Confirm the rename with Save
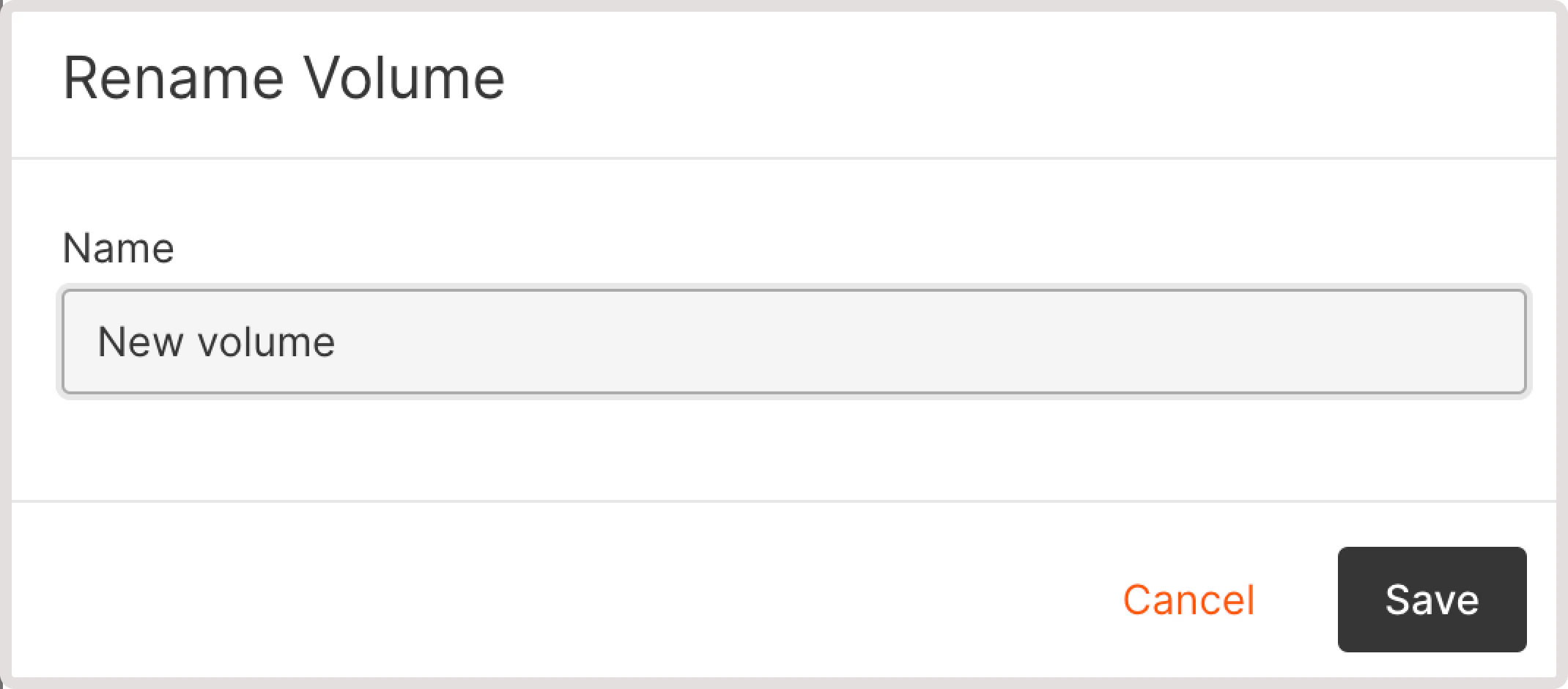The height and width of the screenshot is (689, 1568). pyautogui.click(x=1430, y=600)
